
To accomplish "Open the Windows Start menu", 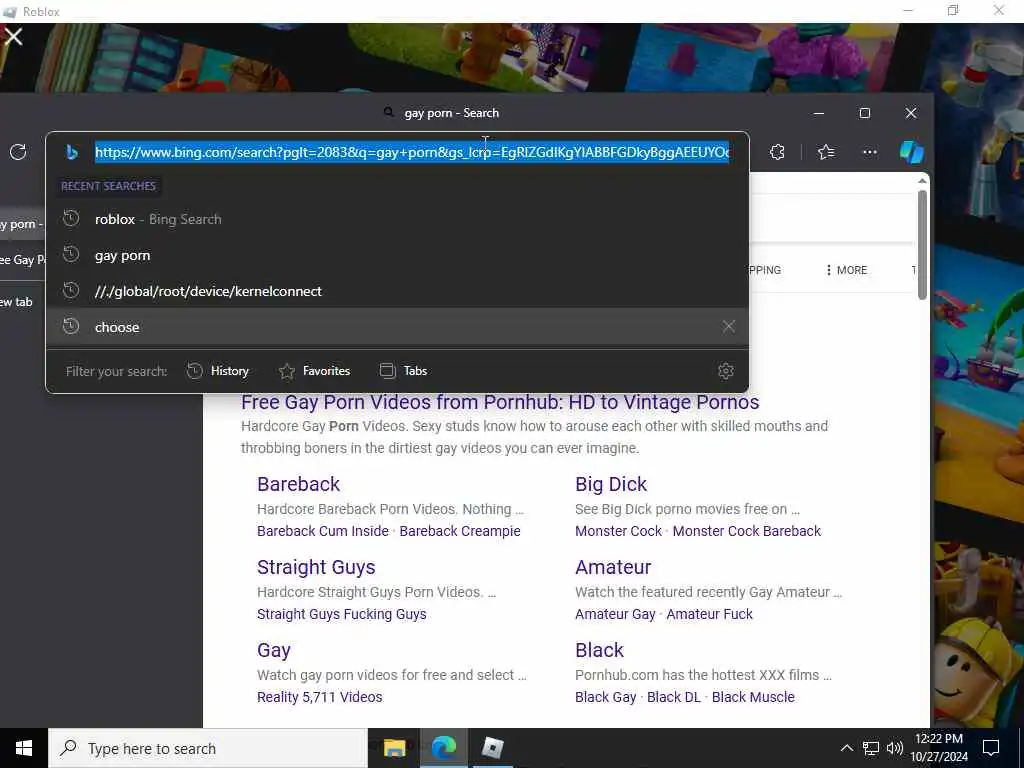I will [x=24, y=748].
